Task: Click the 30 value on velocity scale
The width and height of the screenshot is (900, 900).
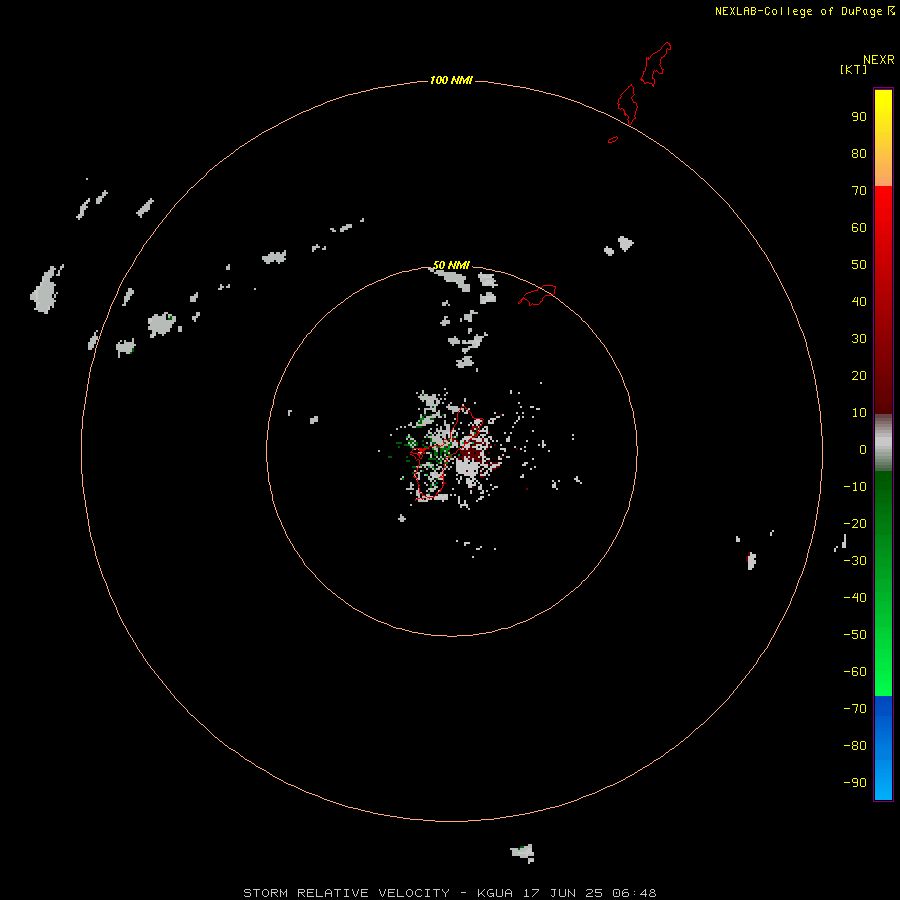Action: (x=859, y=339)
